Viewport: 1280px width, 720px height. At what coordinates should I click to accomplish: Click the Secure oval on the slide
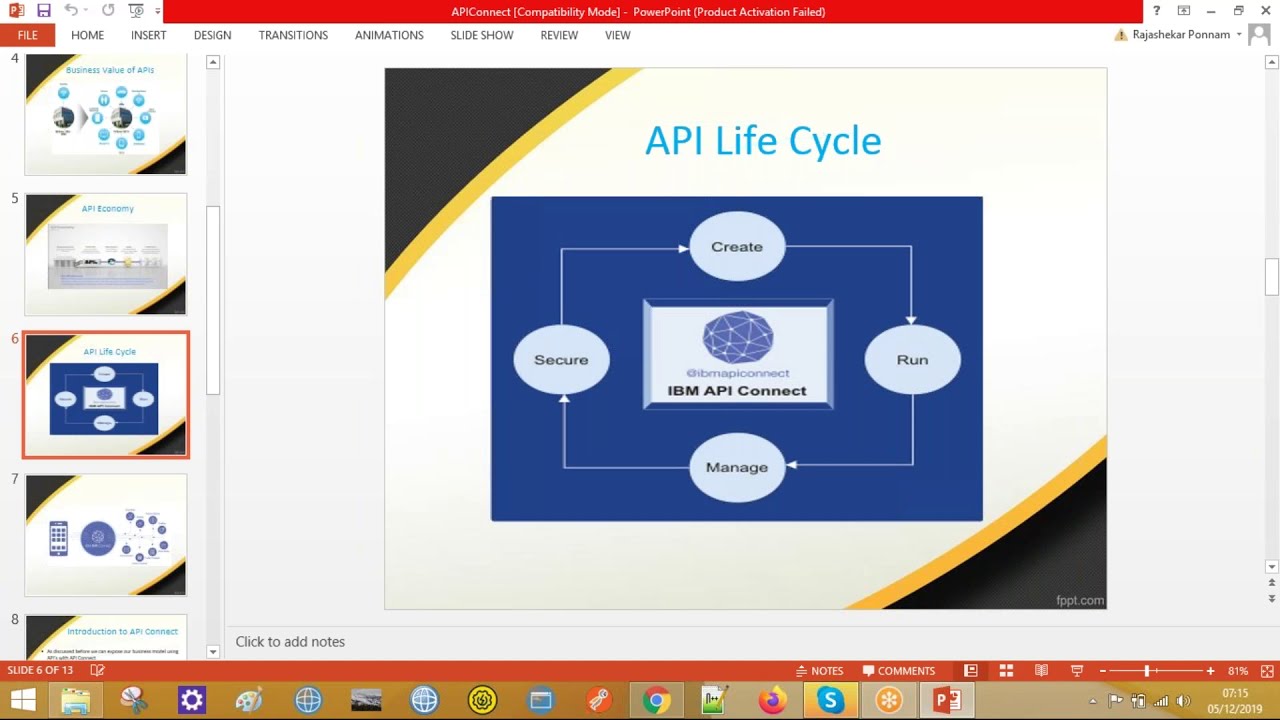tap(561, 360)
